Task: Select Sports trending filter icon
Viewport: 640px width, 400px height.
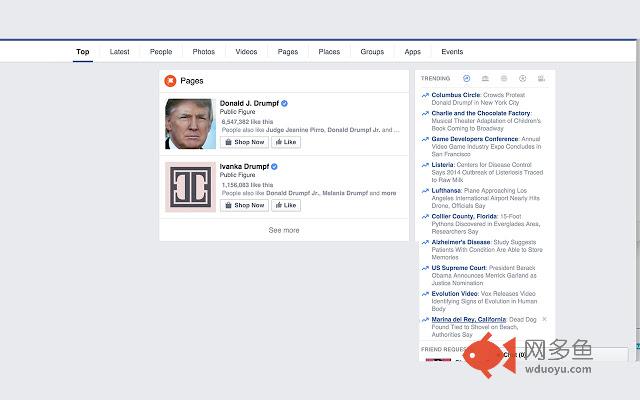Action: tap(522, 78)
